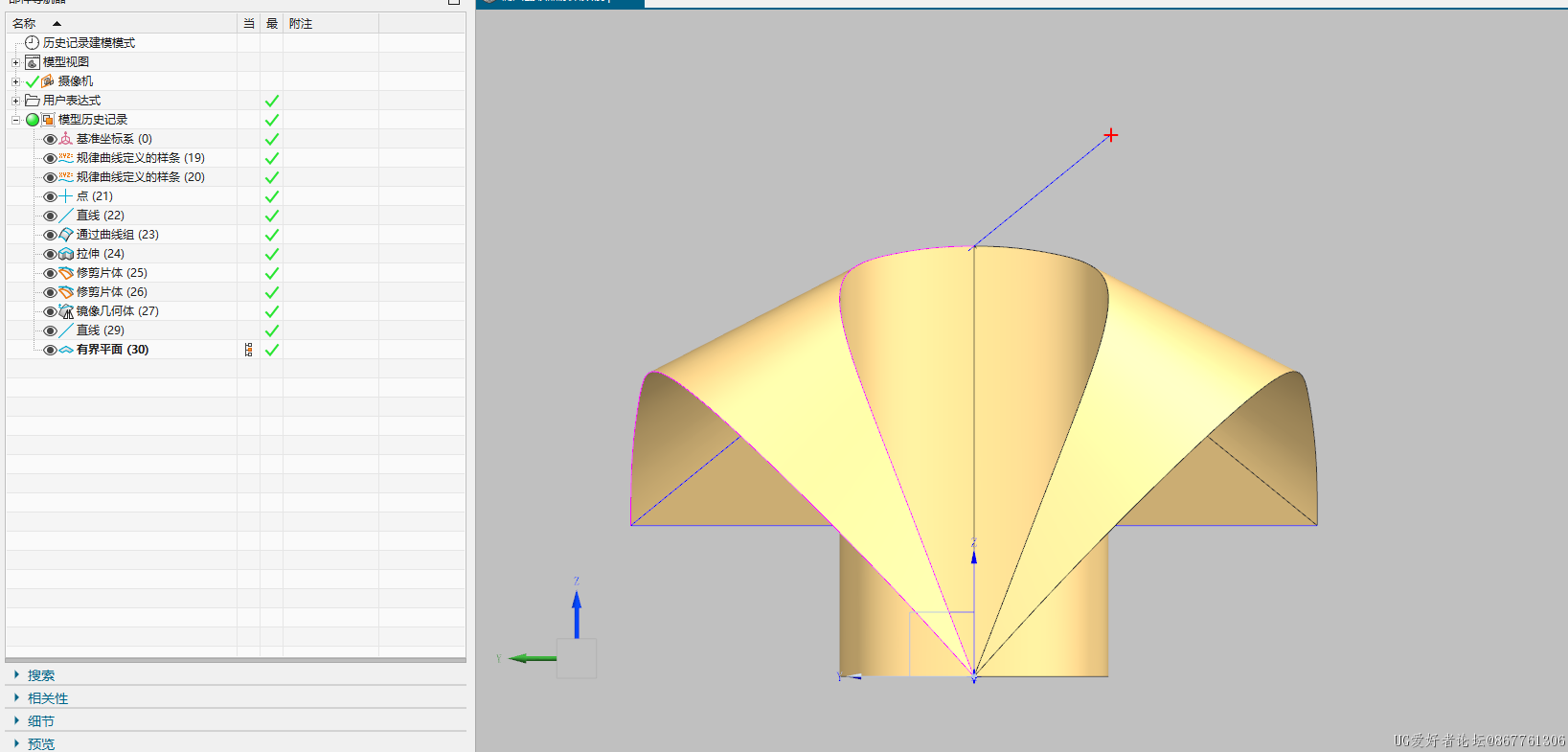Viewport: 1568px width, 752px height.
Task: Select the 拉伸 (24) feature label
Action: click(x=101, y=254)
